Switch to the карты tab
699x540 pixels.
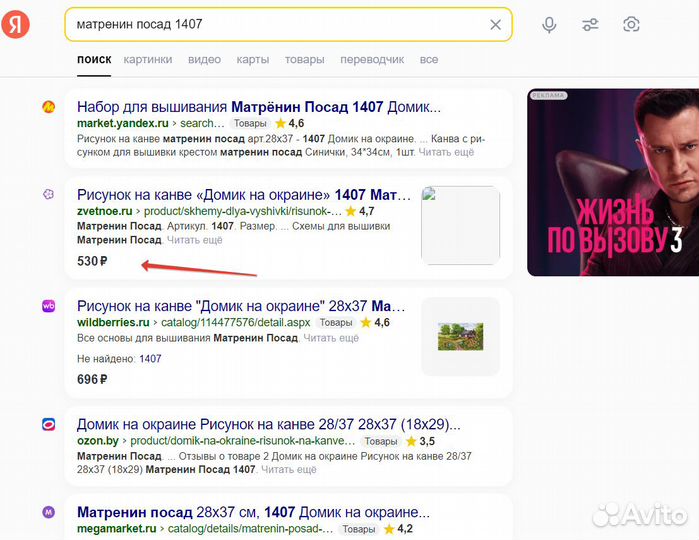click(253, 59)
